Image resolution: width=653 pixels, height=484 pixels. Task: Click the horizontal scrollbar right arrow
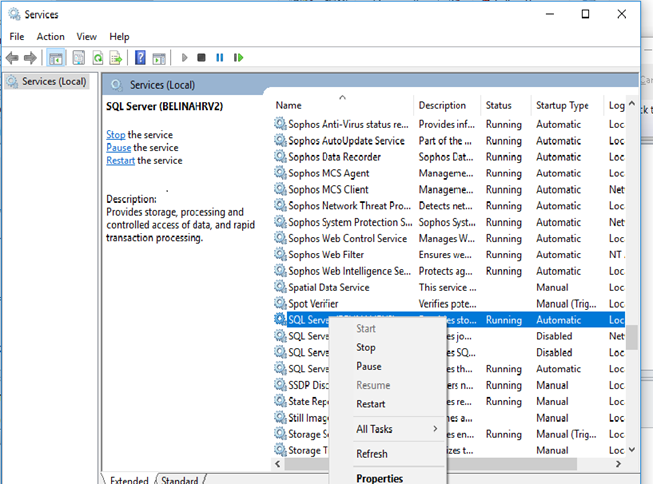click(618, 464)
